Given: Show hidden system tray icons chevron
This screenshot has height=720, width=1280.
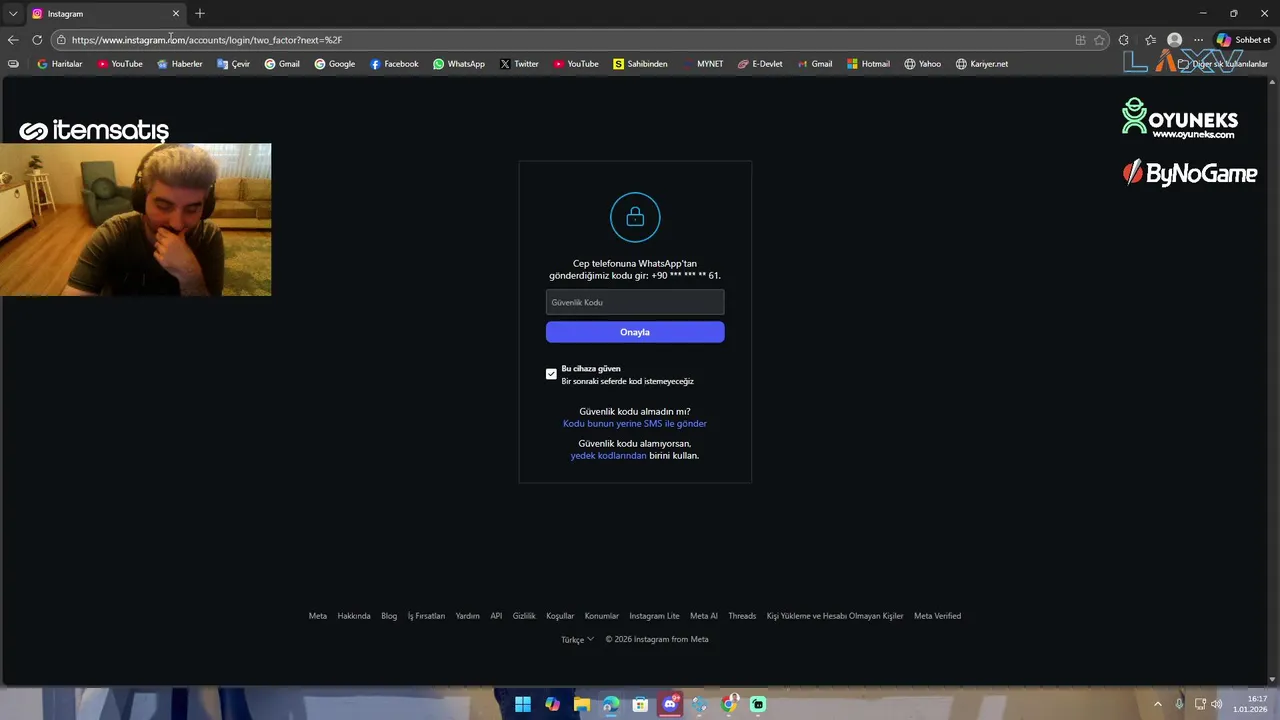Looking at the screenshot, I should pos(1158,704).
